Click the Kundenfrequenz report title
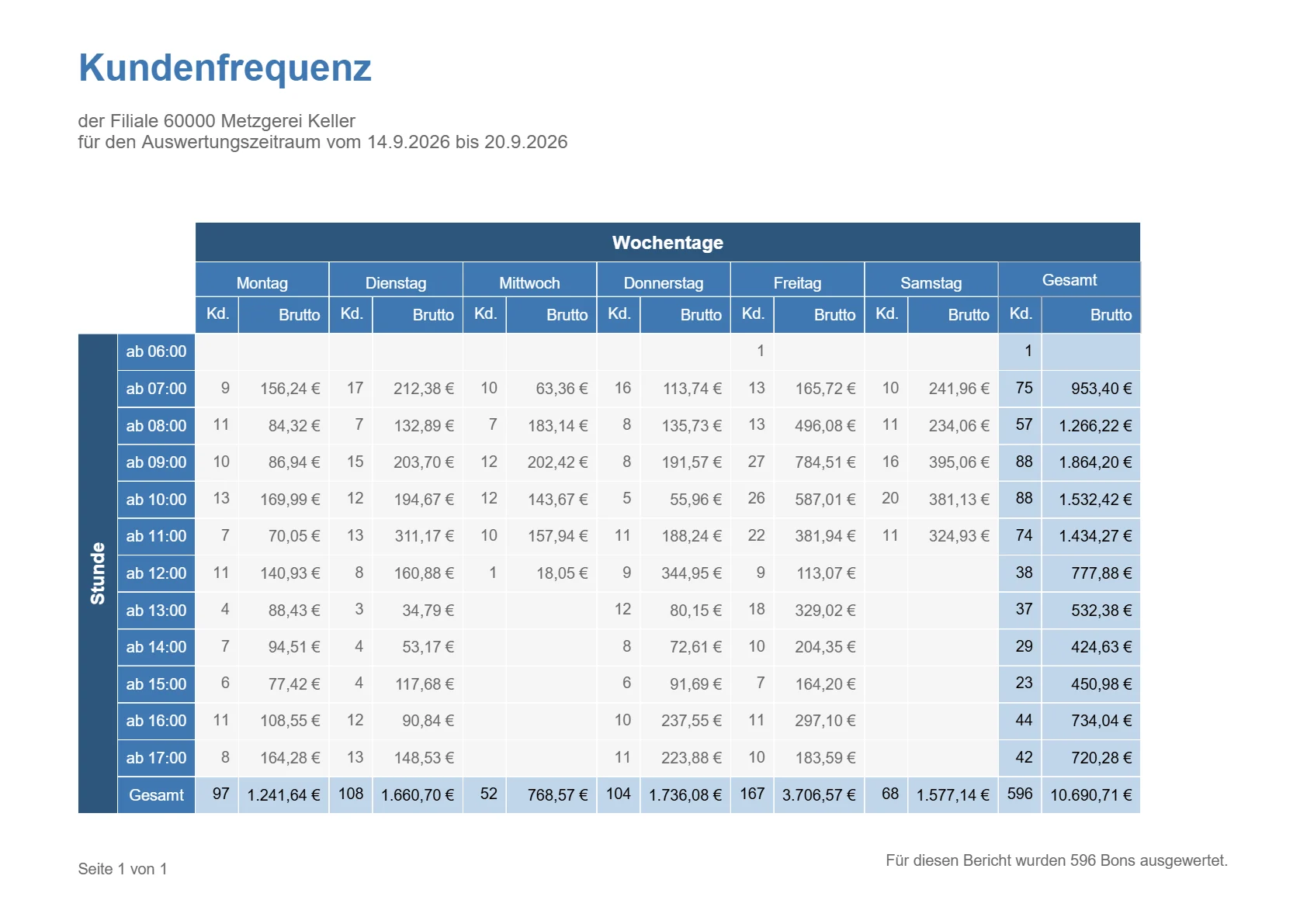Image resolution: width=1307 pixels, height=924 pixels. 225,67
